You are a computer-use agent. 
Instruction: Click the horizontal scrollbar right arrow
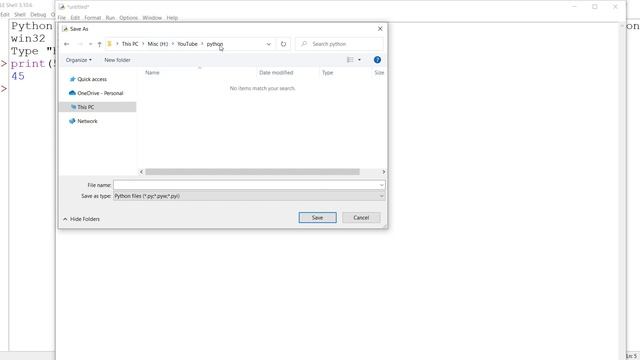(x=383, y=172)
